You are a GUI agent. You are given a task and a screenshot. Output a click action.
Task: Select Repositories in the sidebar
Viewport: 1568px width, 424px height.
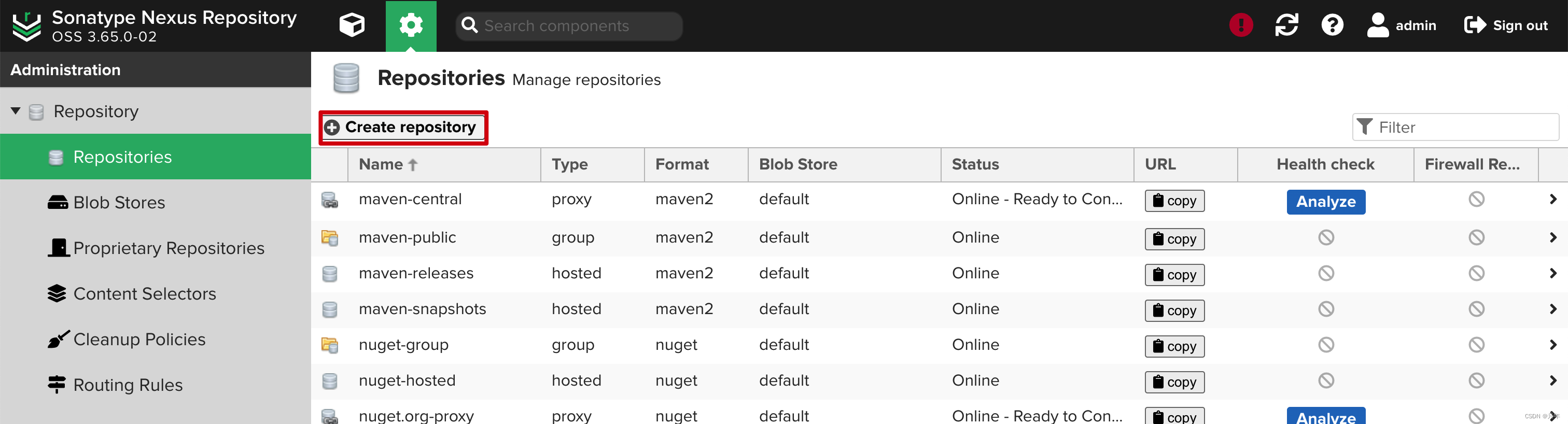(155, 157)
